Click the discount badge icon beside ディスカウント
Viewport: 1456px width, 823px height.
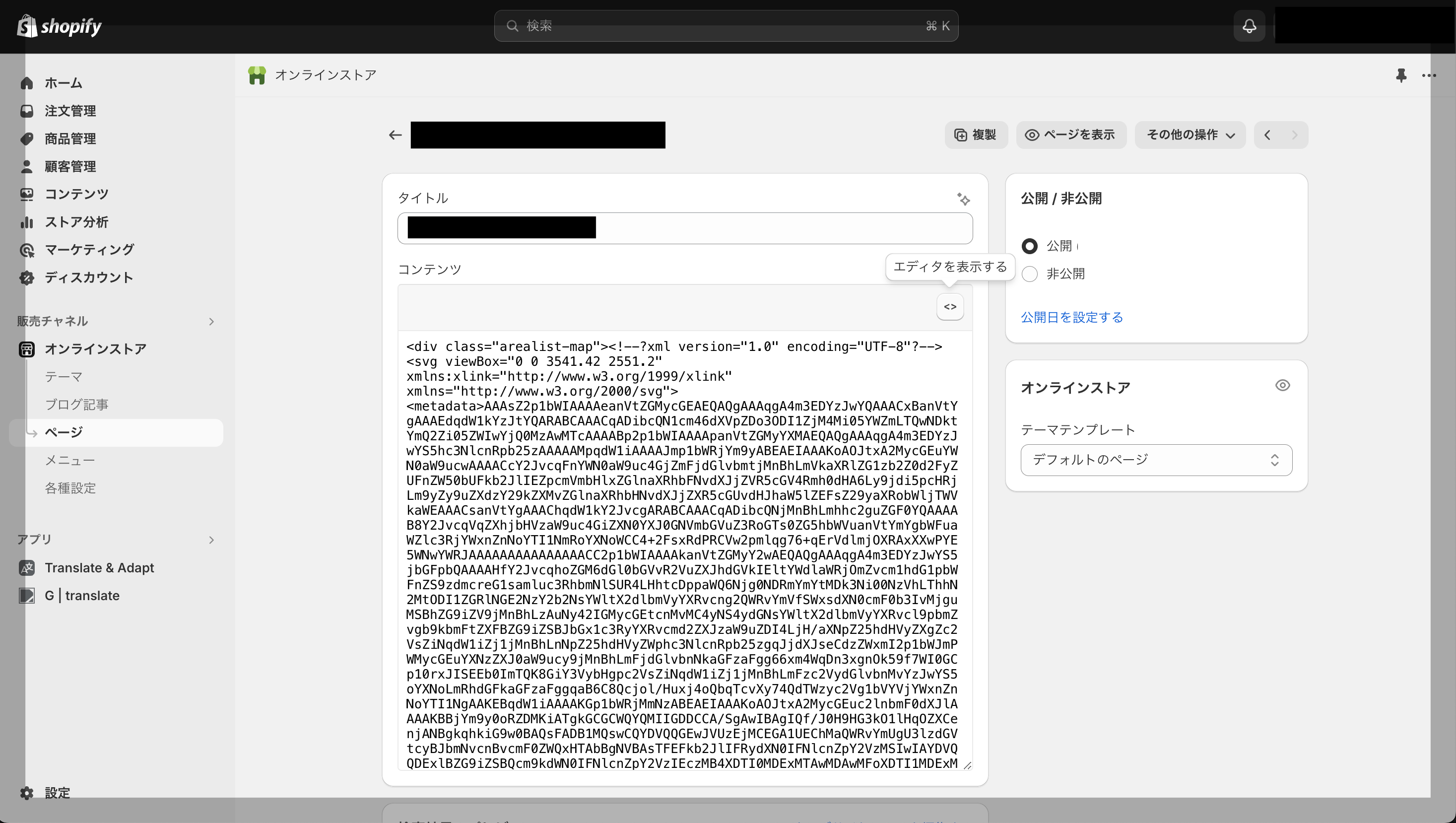[27, 277]
